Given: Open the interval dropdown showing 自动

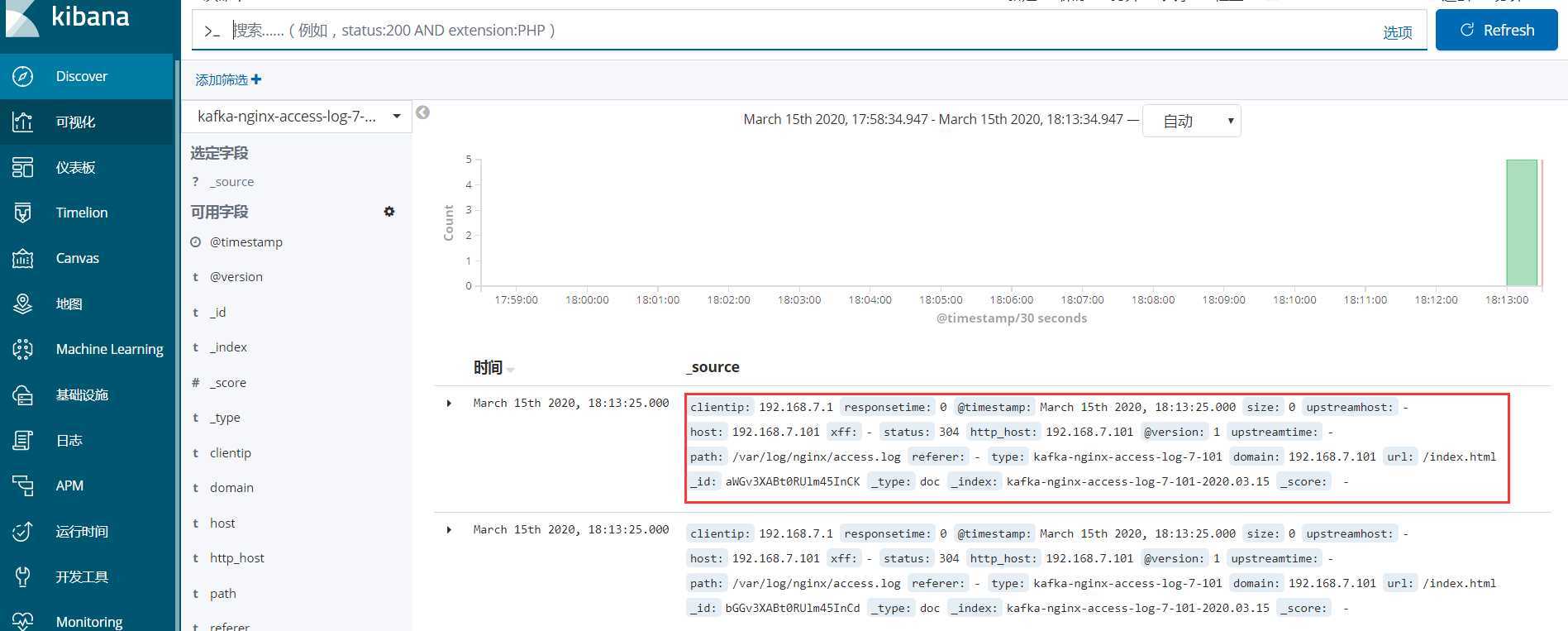Looking at the screenshot, I should click(x=1191, y=121).
